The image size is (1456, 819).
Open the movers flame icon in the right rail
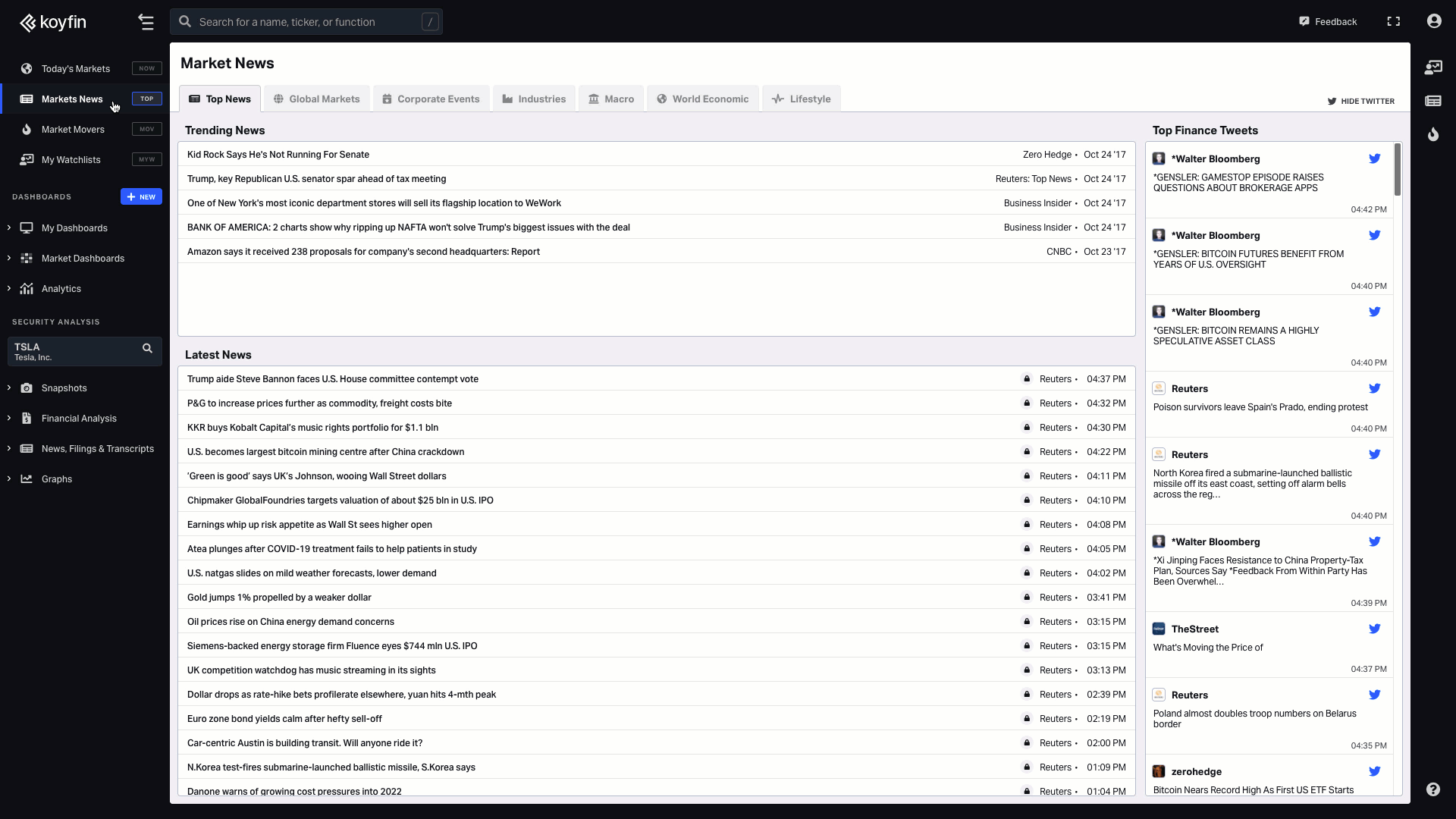click(1433, 134)
